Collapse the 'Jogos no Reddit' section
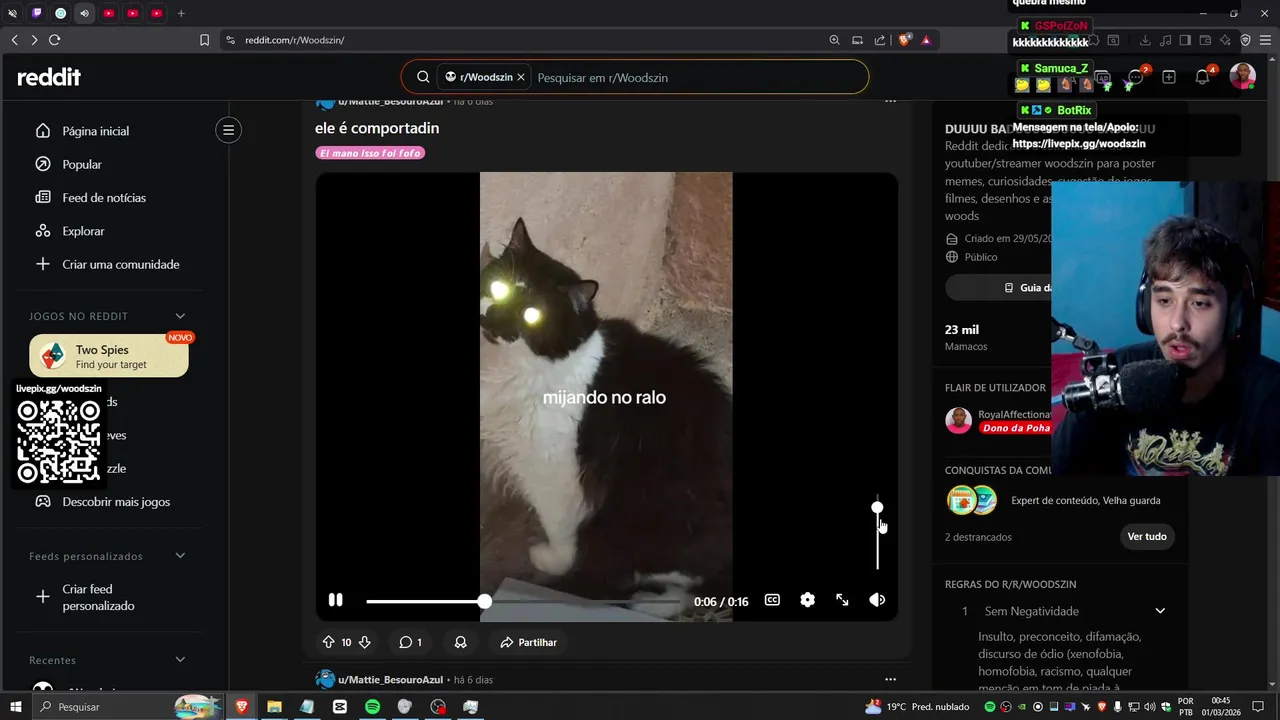Image resolution: width=1280 pixels, height=720 pixels. [x=180, y=316]
